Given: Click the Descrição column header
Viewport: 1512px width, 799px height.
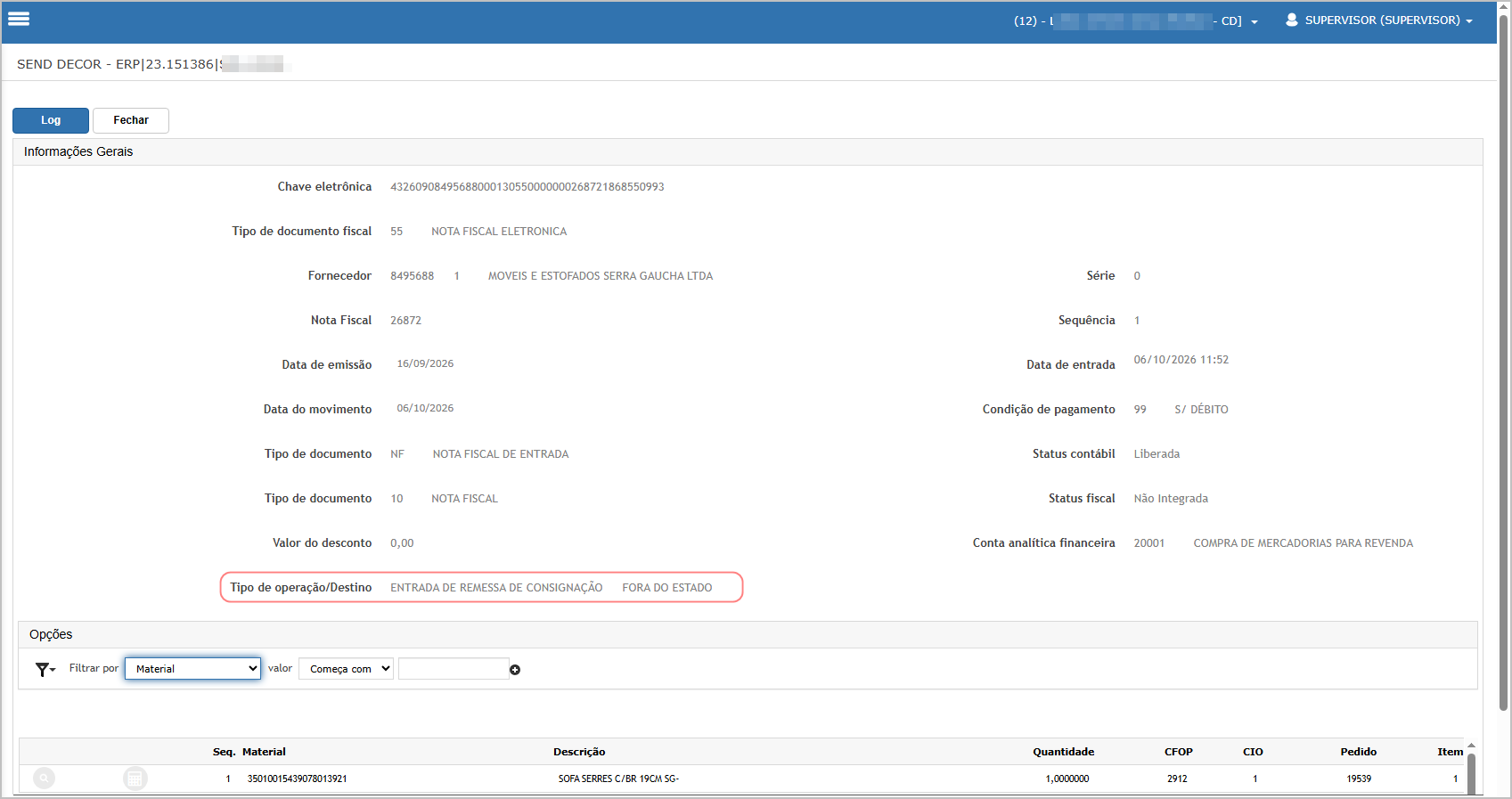Looking at the screenshot, I should click(x=579, y=752).
